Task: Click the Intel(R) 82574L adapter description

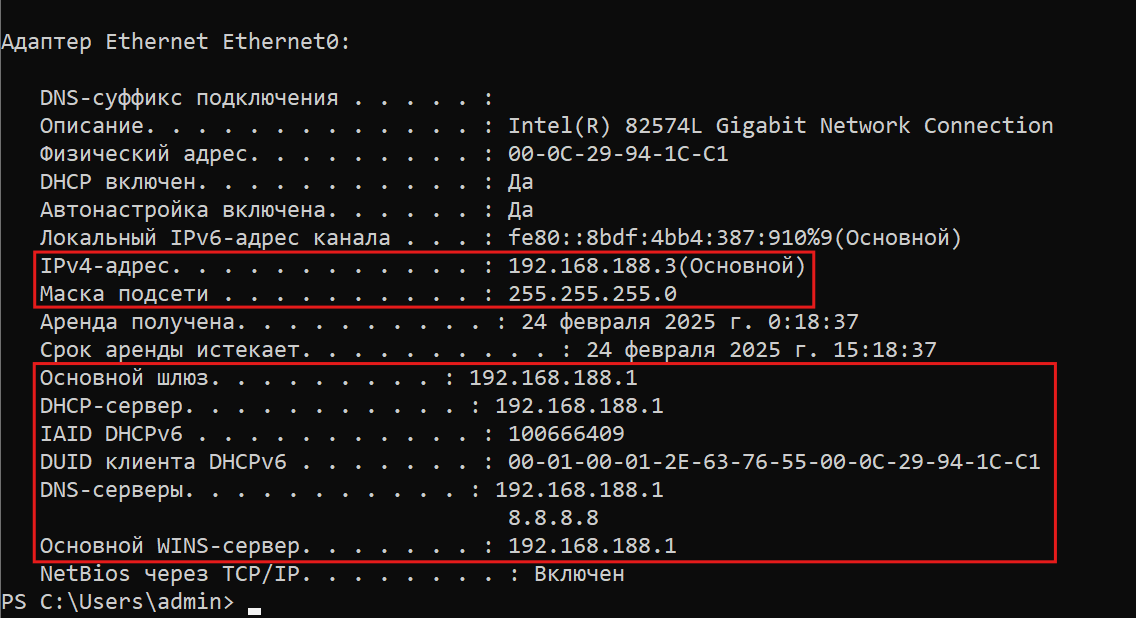Action: (780, 126)
